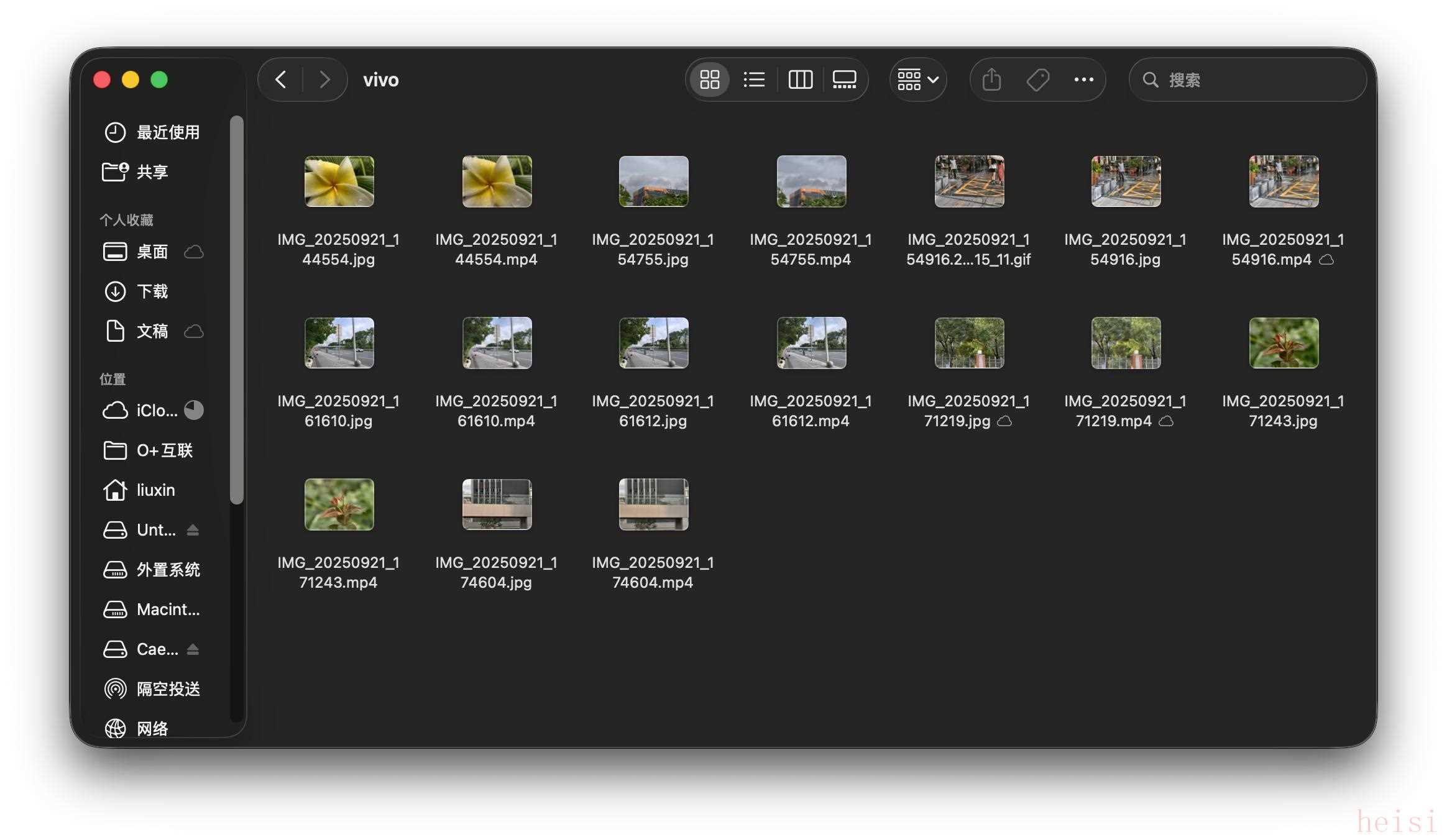This screenshot has width=1447, height=840.
Task: Click the Share toolbar icon
Action: point(991,80)
